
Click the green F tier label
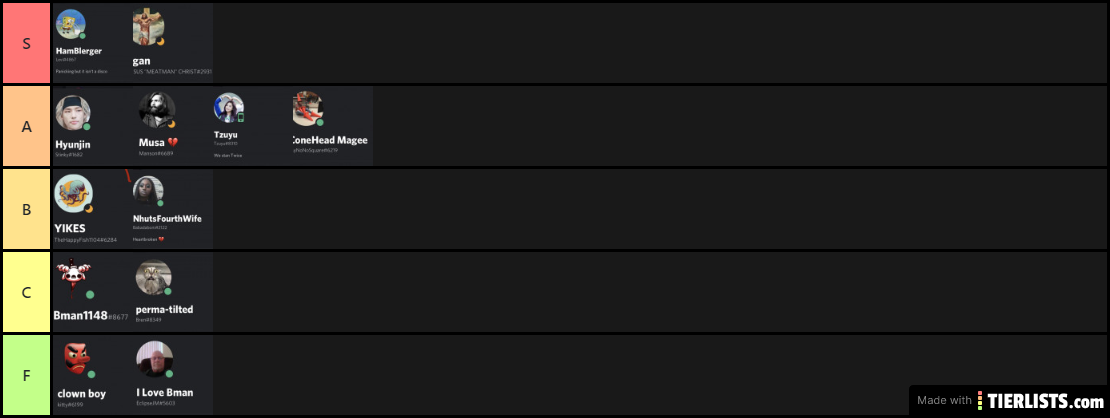(26, 375)
